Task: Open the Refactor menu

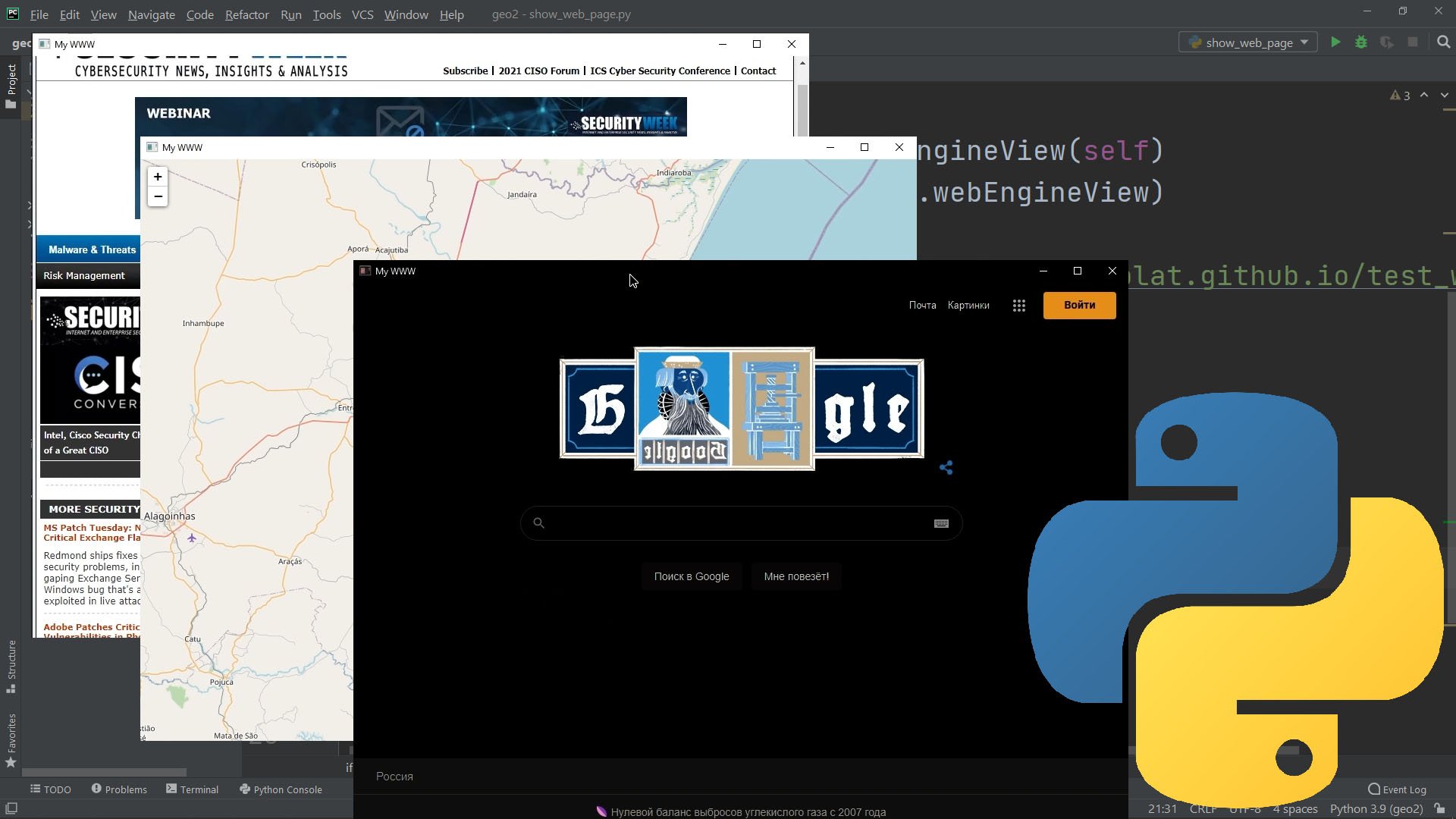Action: tap(246, 14)
